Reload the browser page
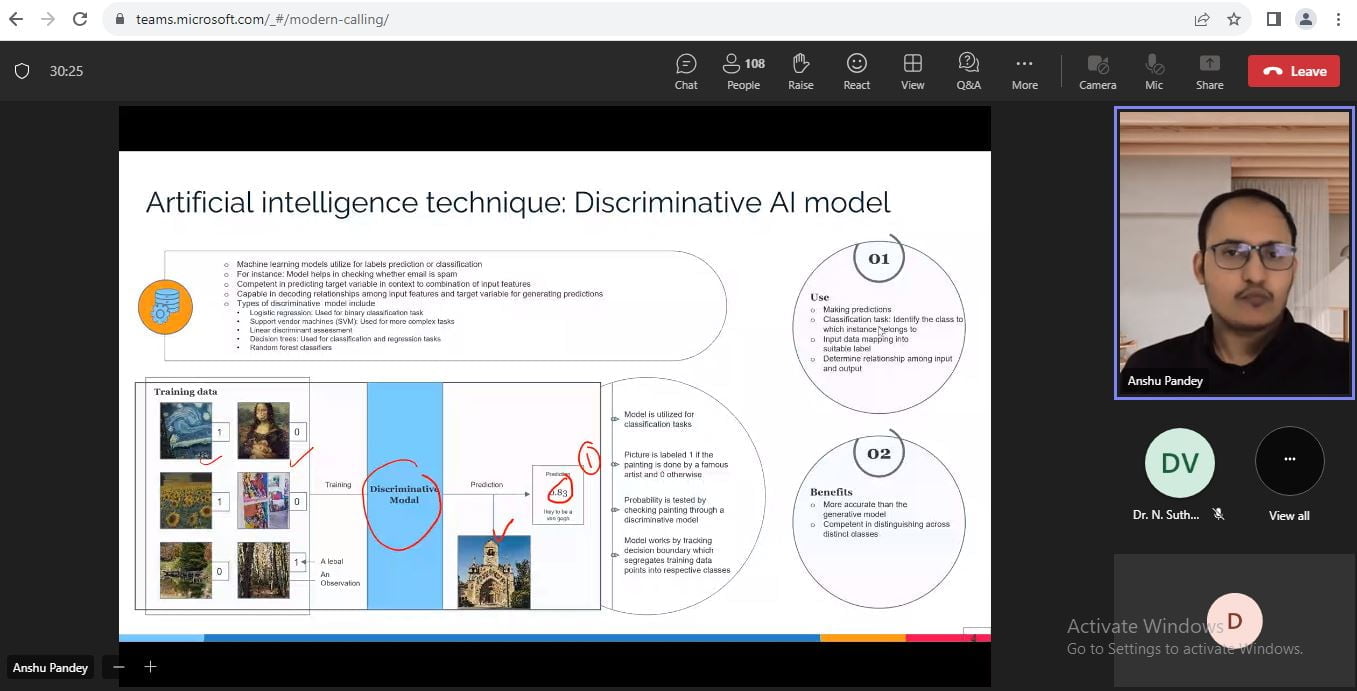This screenshot has height=691, width=1357. pos(80,19)
